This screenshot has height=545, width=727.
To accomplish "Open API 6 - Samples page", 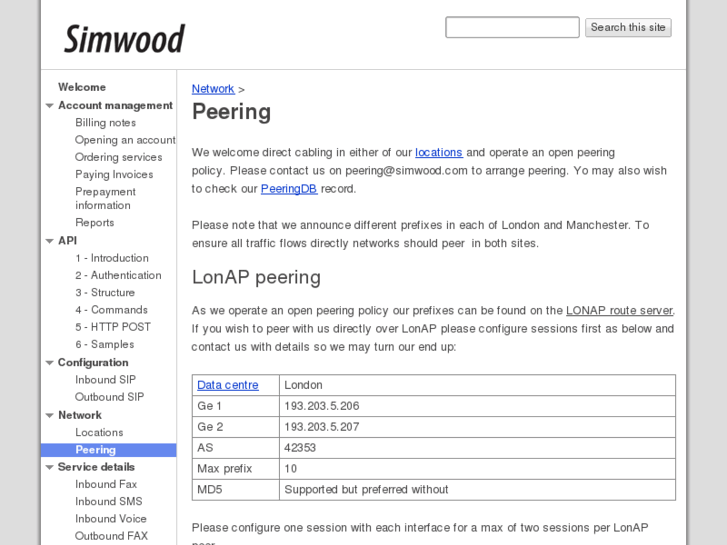I will (x=105, y=344).
